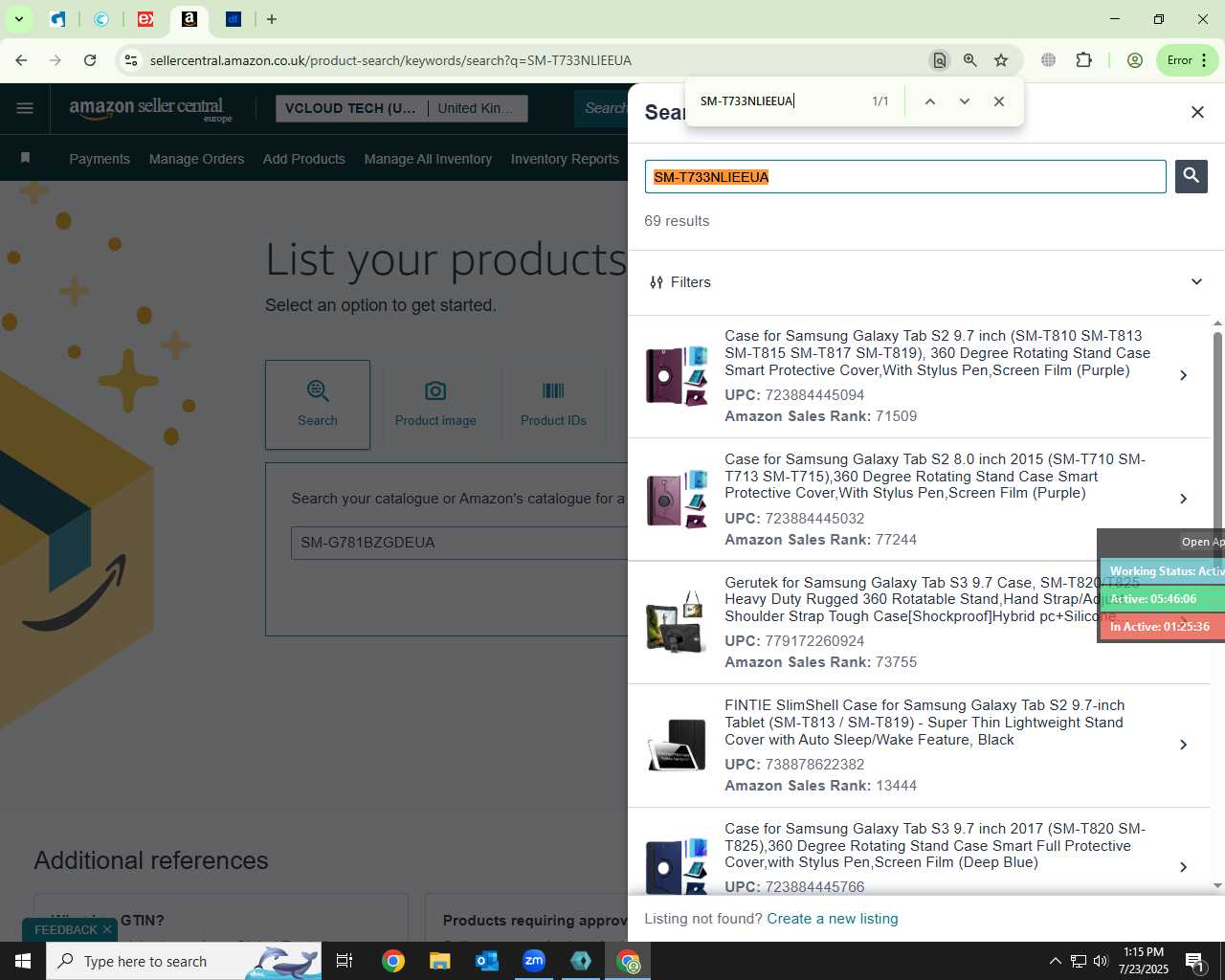This screenshot has width=1225, height=980.
Task: Click Create a new listing link
Action: tap(832, 919)
